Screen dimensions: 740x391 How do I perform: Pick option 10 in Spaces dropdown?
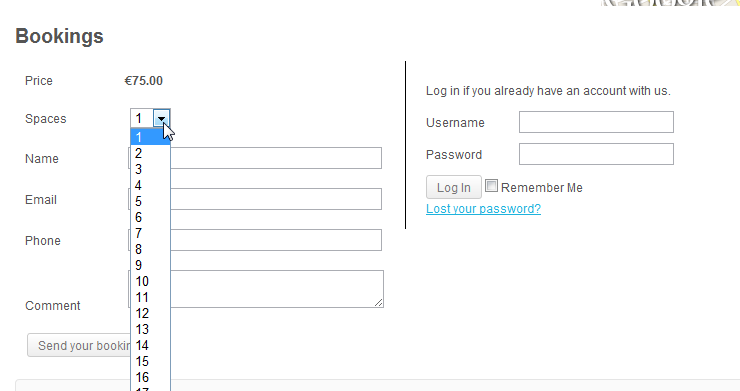coord(150,281)
